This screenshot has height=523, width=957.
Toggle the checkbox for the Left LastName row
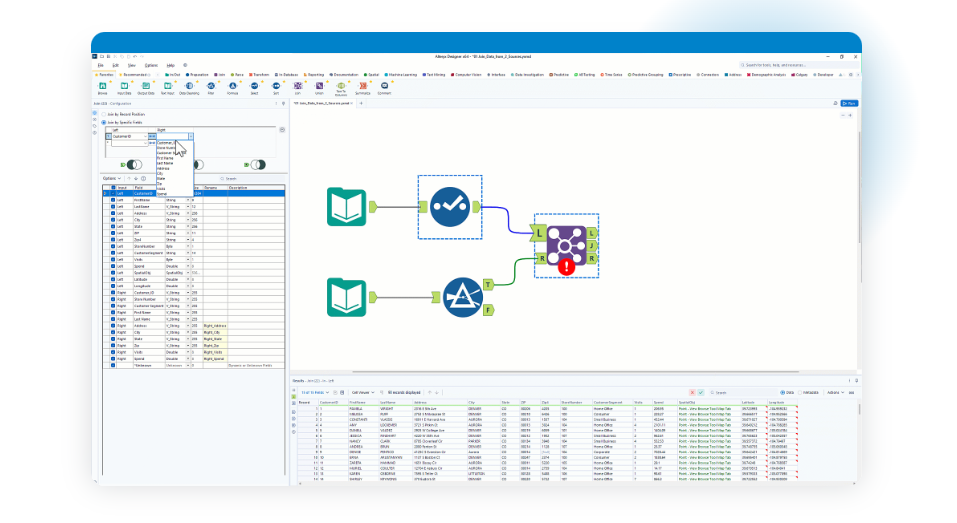coord(113,207)
